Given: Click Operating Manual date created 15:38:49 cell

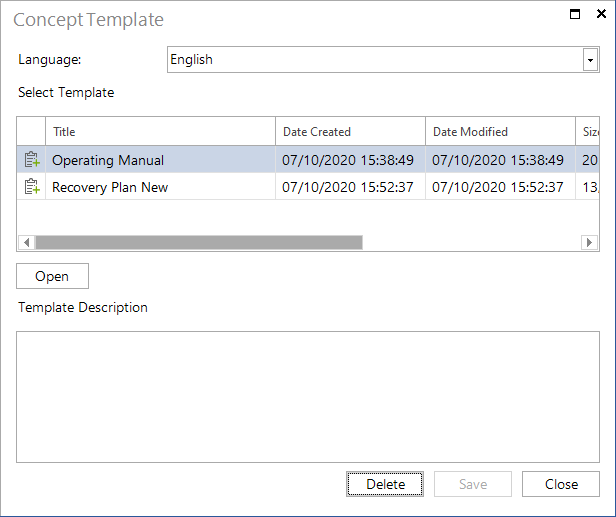Looking at the screenshot, I should 350,160.
